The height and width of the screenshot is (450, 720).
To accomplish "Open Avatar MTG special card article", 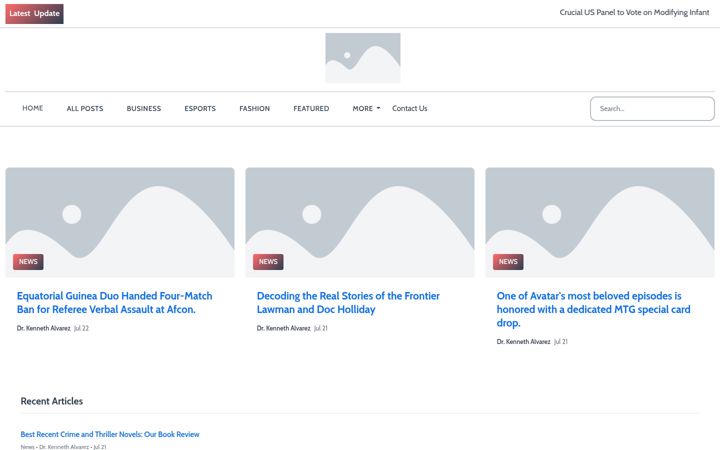I will point(593,309).
